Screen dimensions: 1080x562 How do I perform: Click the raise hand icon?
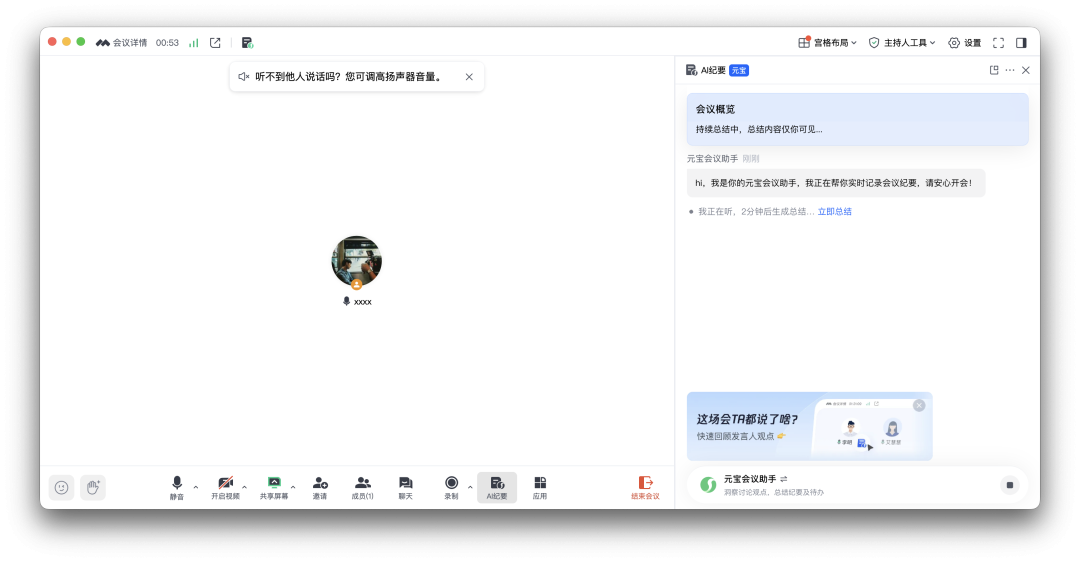tap(93, 487)
